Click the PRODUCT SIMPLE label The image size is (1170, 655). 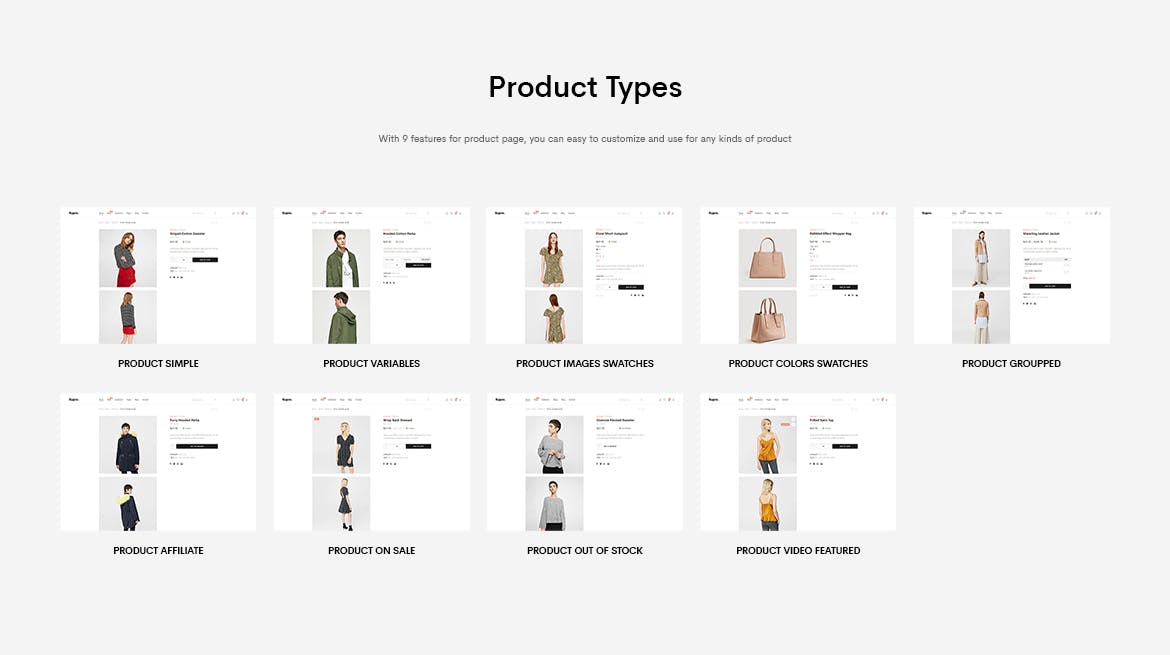(x=158, y=363)
